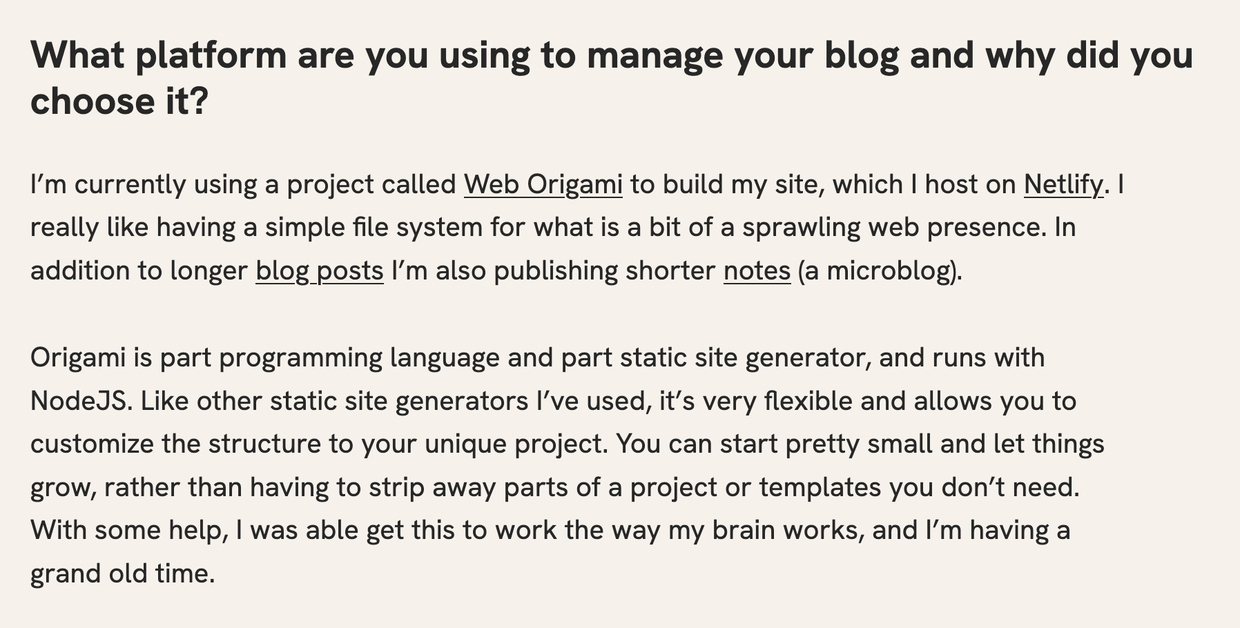The height and width of the screenshot is (628, 1240).
Task: Click 'choose it?' in the heading
Action: 118,101
